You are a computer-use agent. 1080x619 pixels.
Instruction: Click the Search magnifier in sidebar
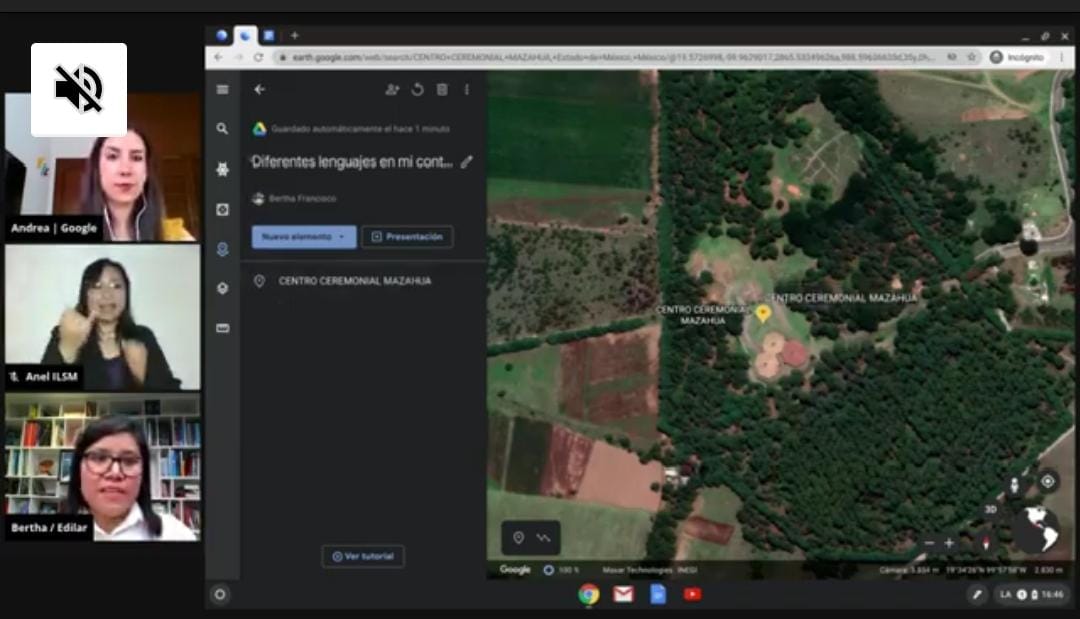222,129
